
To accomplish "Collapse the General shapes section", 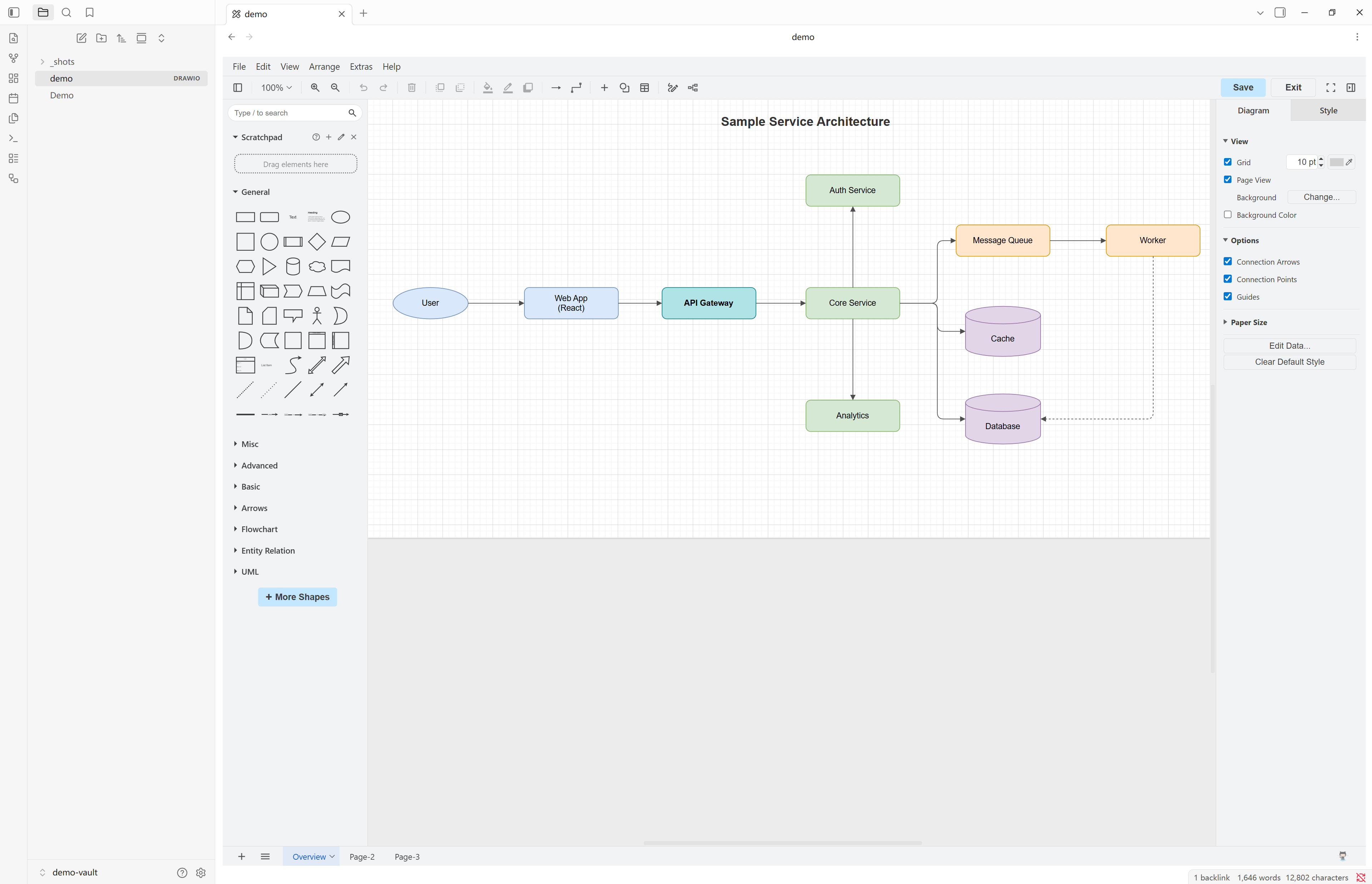I will click(251, 192).
